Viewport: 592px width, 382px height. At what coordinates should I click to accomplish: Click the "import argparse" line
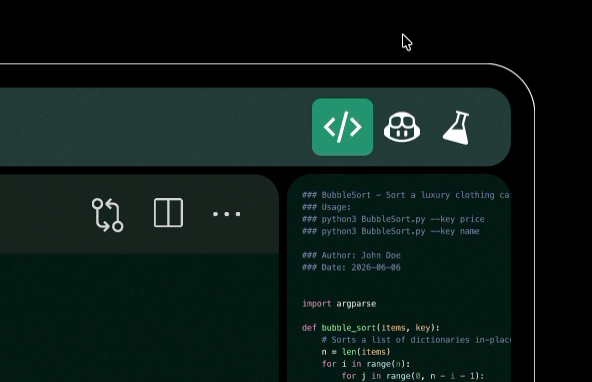[339, 304]
